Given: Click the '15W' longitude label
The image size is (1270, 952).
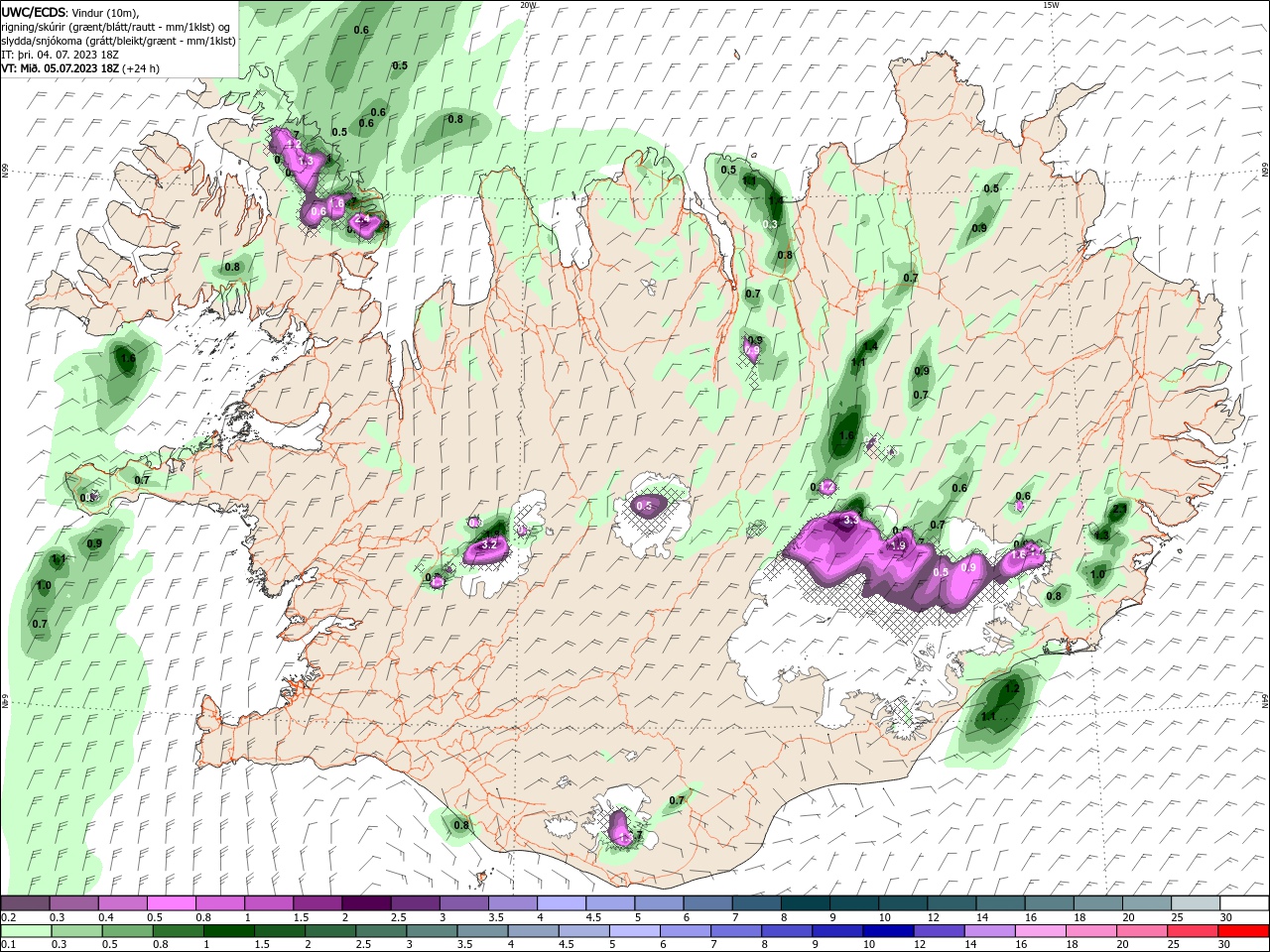Looking at the screenshot, I should click(1051, 4).
